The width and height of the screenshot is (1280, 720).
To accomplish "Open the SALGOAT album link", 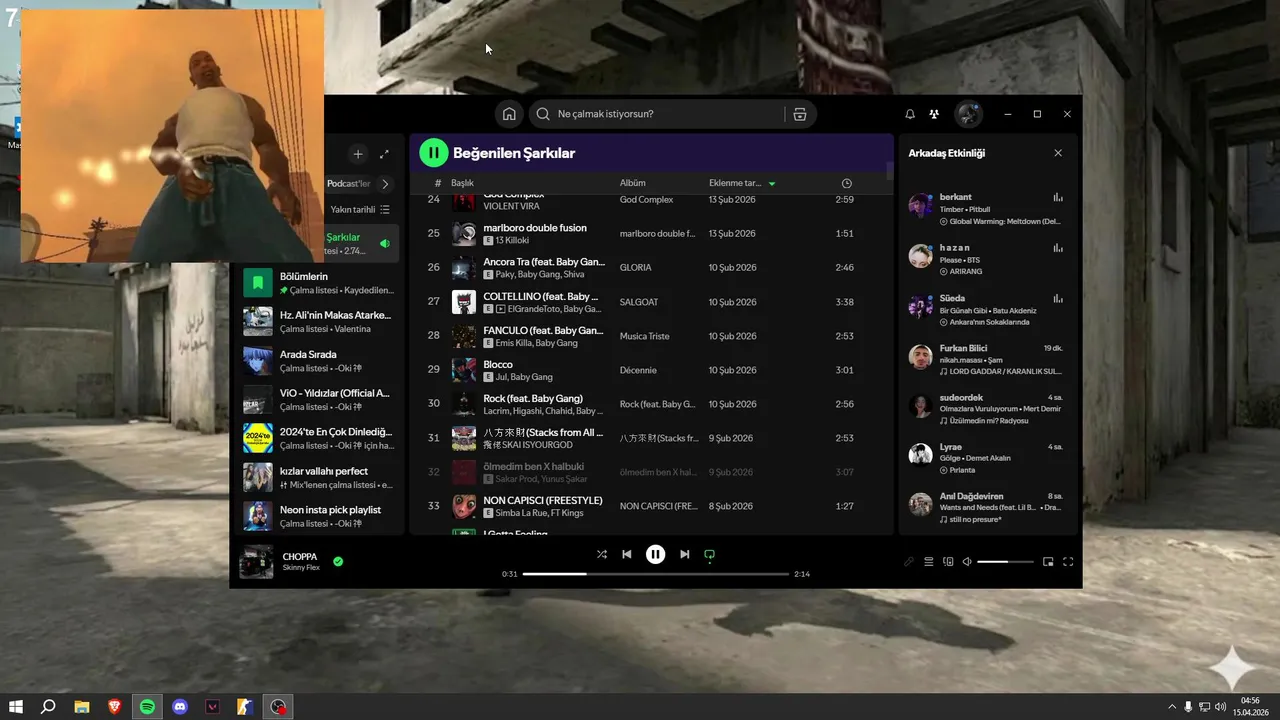I will click(x=639, y=302).
